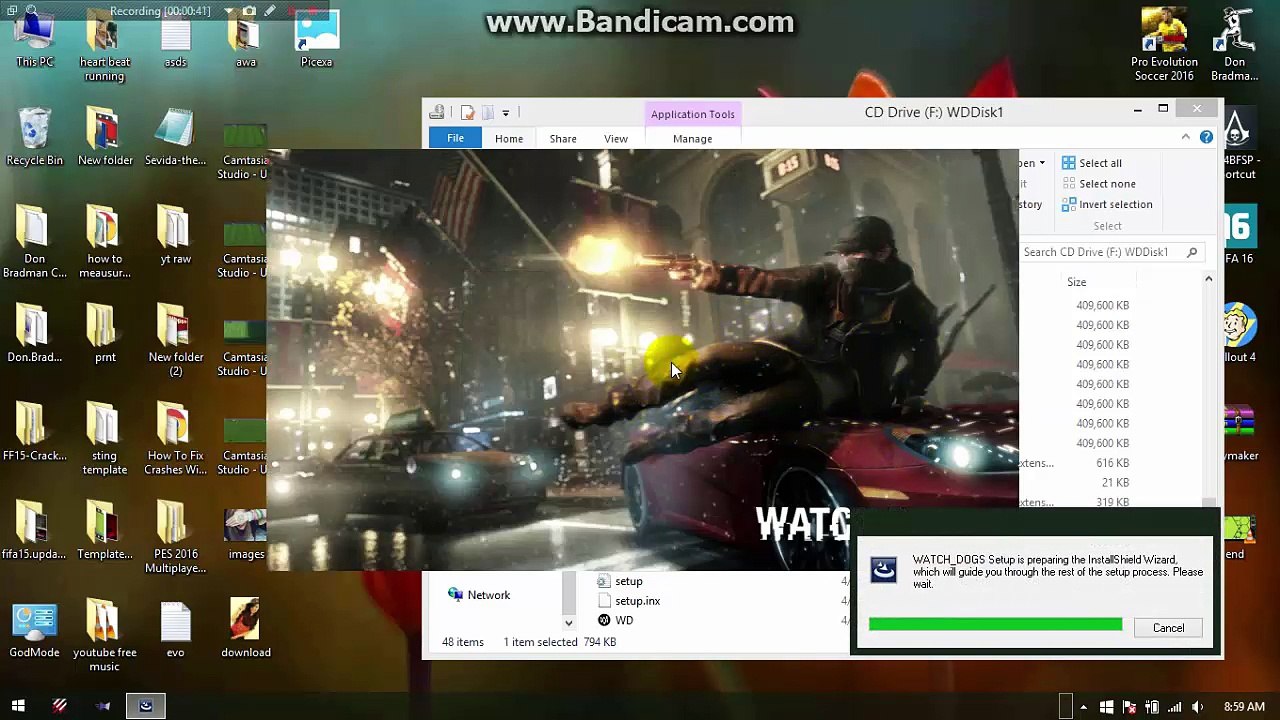Open the evo file icon
Viewport: 1280px width, 720px height.
point(175,630)
